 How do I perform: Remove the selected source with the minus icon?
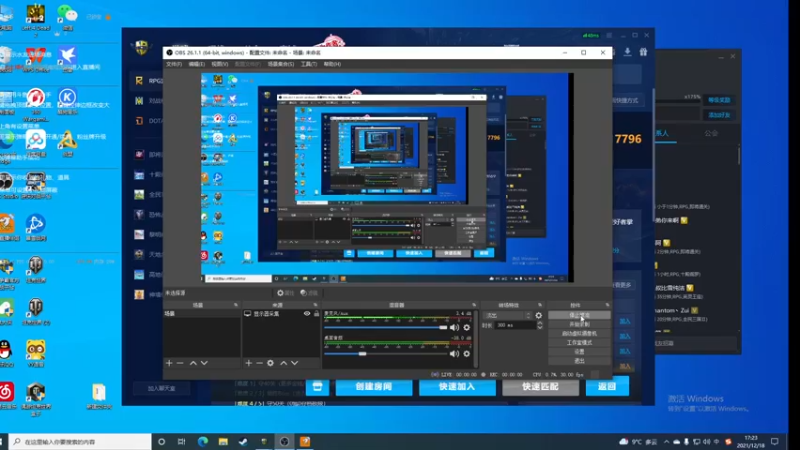[259, 363]
